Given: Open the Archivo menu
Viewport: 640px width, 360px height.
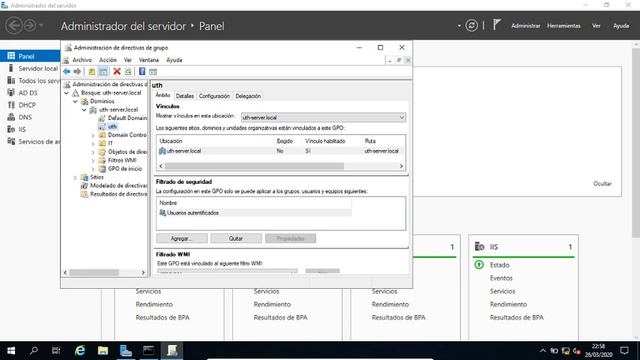Looking at the screenshot, I should tap(82, 60).
